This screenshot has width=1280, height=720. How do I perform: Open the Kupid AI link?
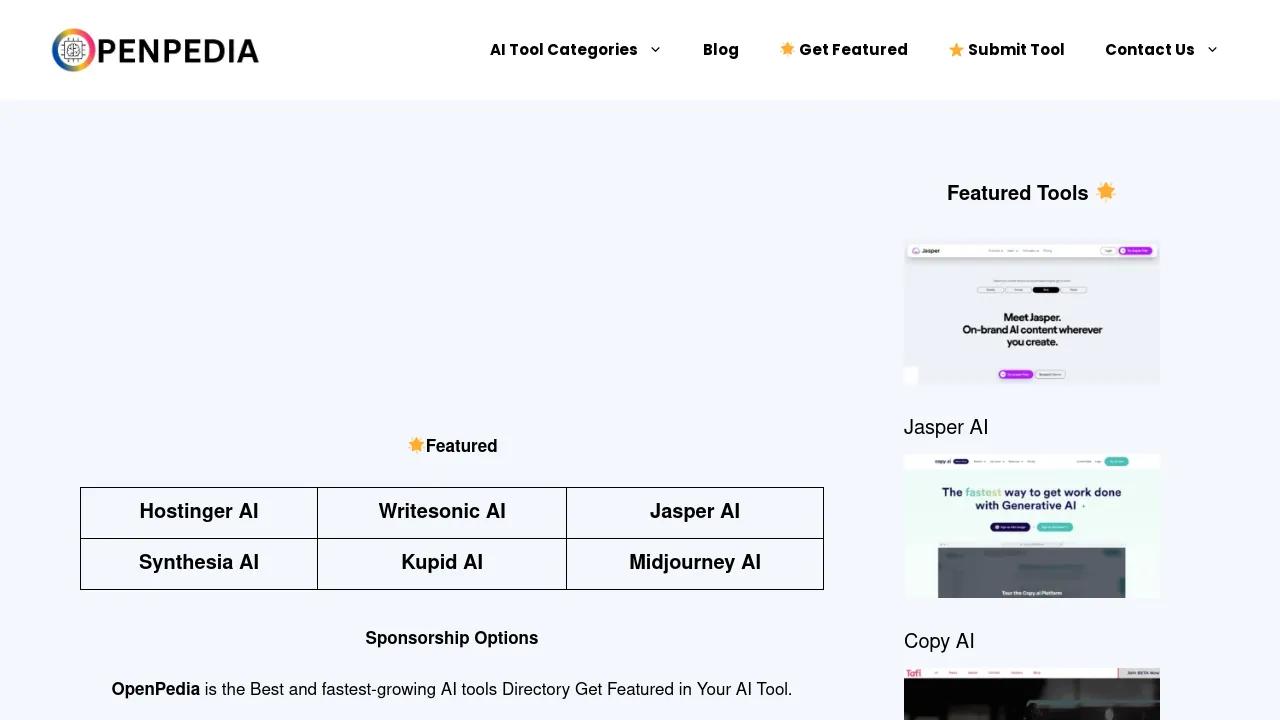pyautogui.click(x=442, y=563)
